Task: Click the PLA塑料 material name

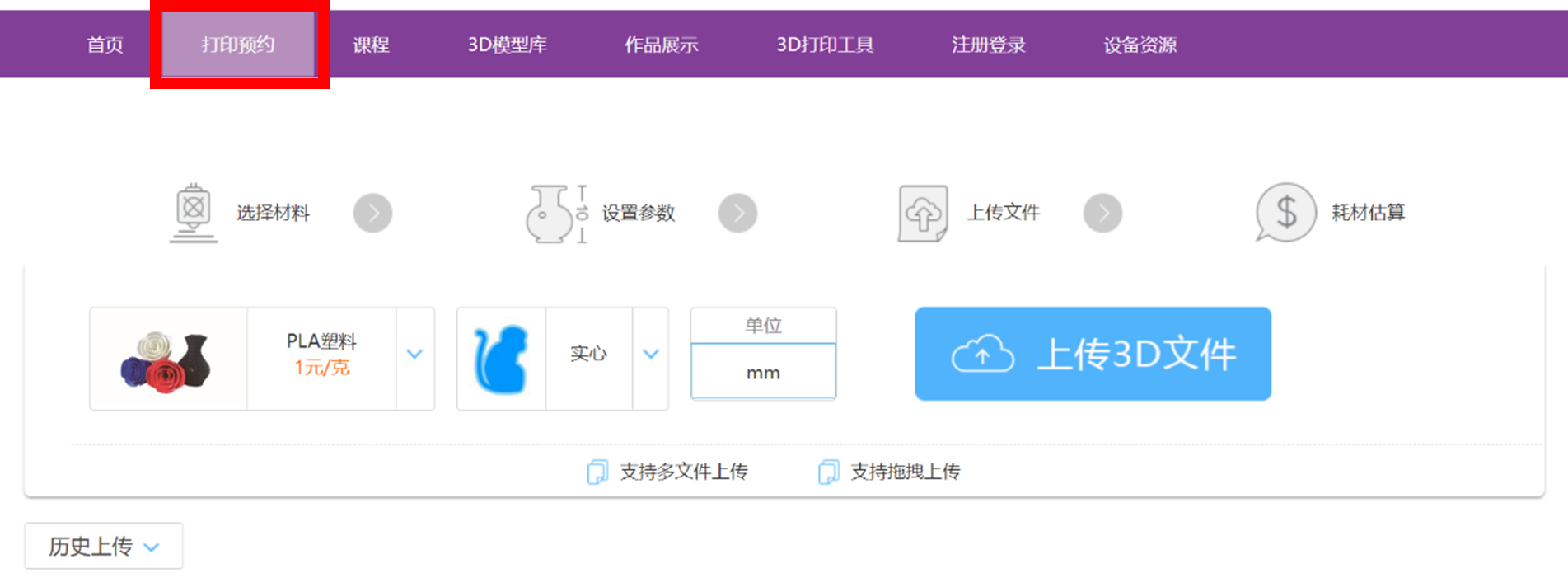Action: 321,341
